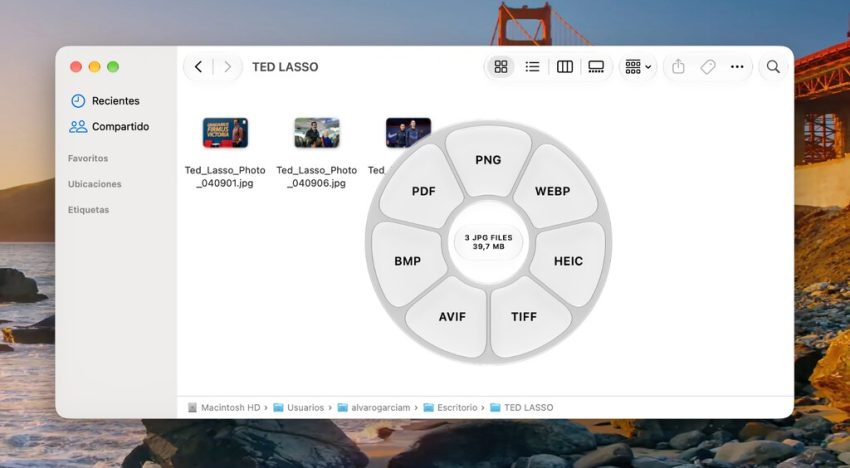Viewport: 850px width, 468px height.
Task: Convert to AVIF in the radial menu
Action: (452, 317)
